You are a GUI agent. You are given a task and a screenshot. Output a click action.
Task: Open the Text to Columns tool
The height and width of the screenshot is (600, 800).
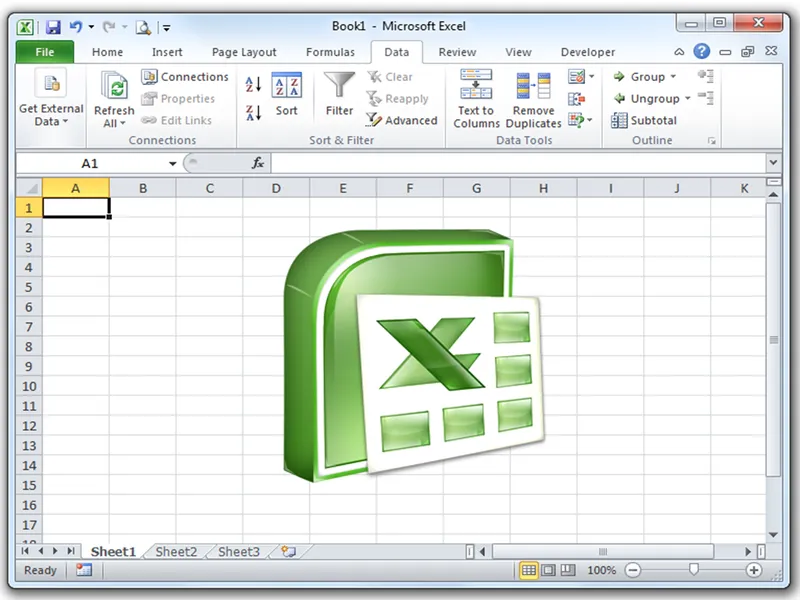[475, 98]
